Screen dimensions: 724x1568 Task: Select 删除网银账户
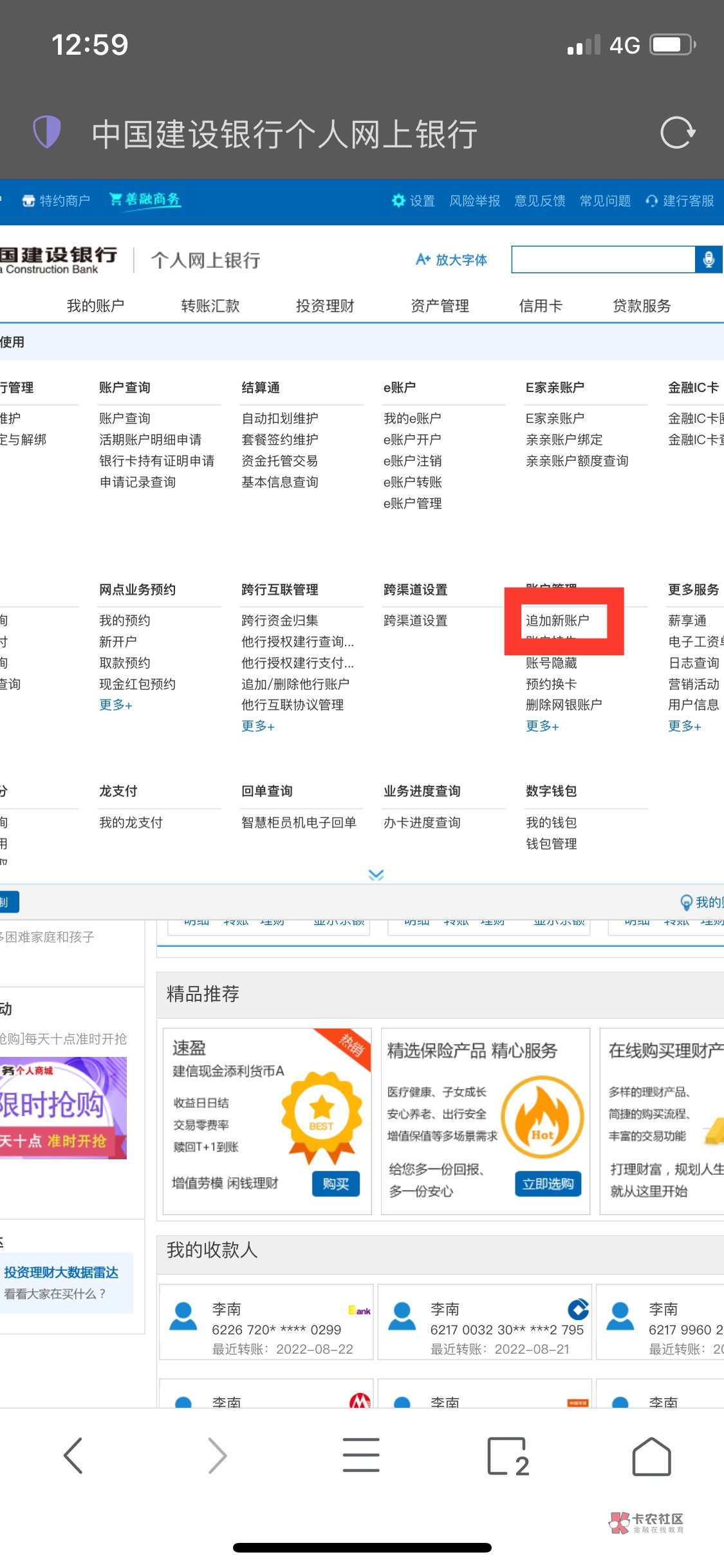coord(564,705)
